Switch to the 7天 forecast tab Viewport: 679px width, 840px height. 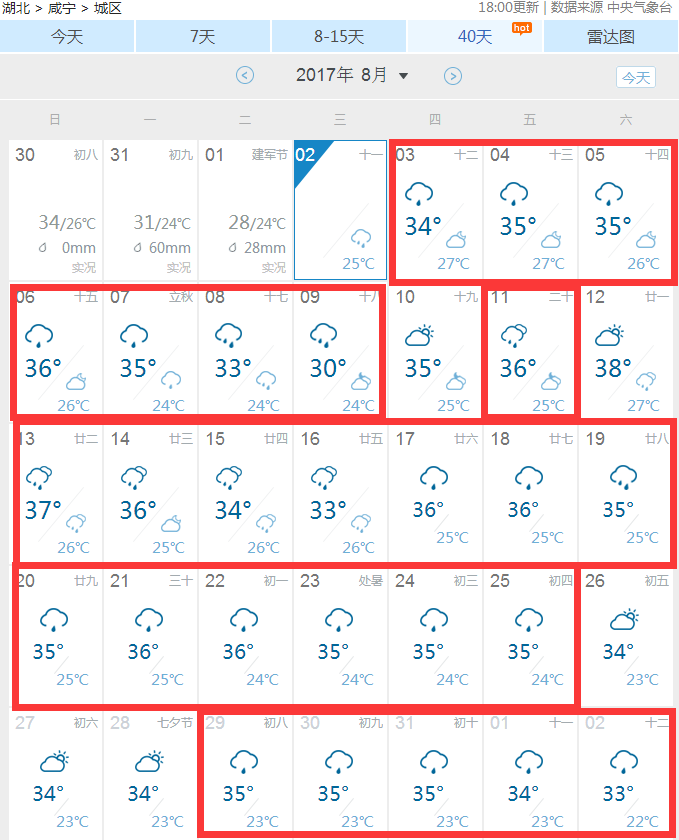point(203,36)
